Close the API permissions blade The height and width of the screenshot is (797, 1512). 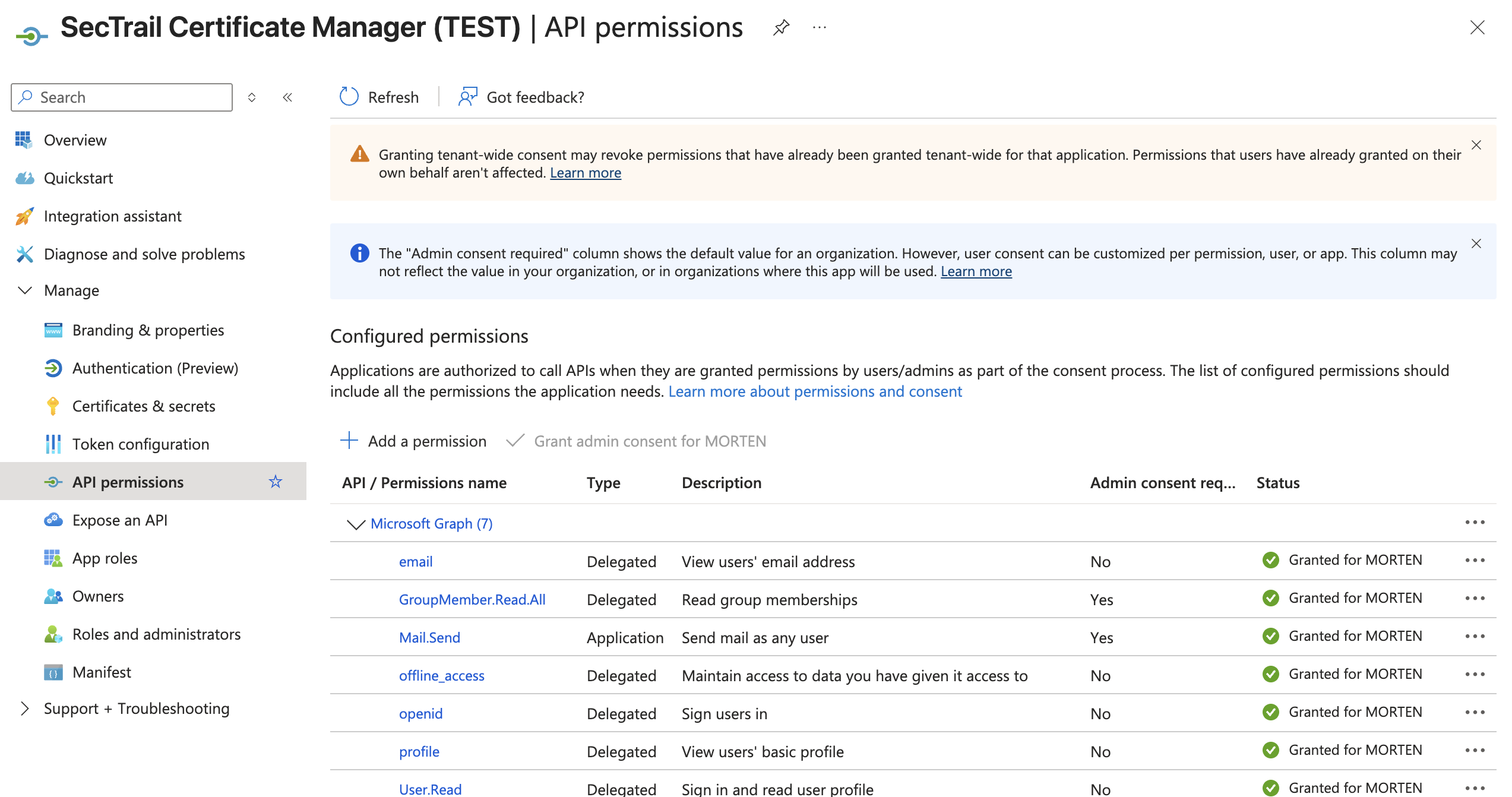coord(1477,27)
